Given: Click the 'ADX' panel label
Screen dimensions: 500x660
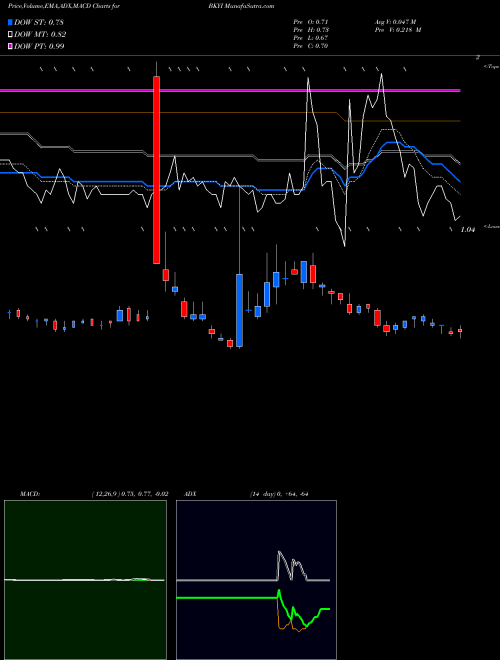Looking at the screenshot, I should click(x=190, y=494).
